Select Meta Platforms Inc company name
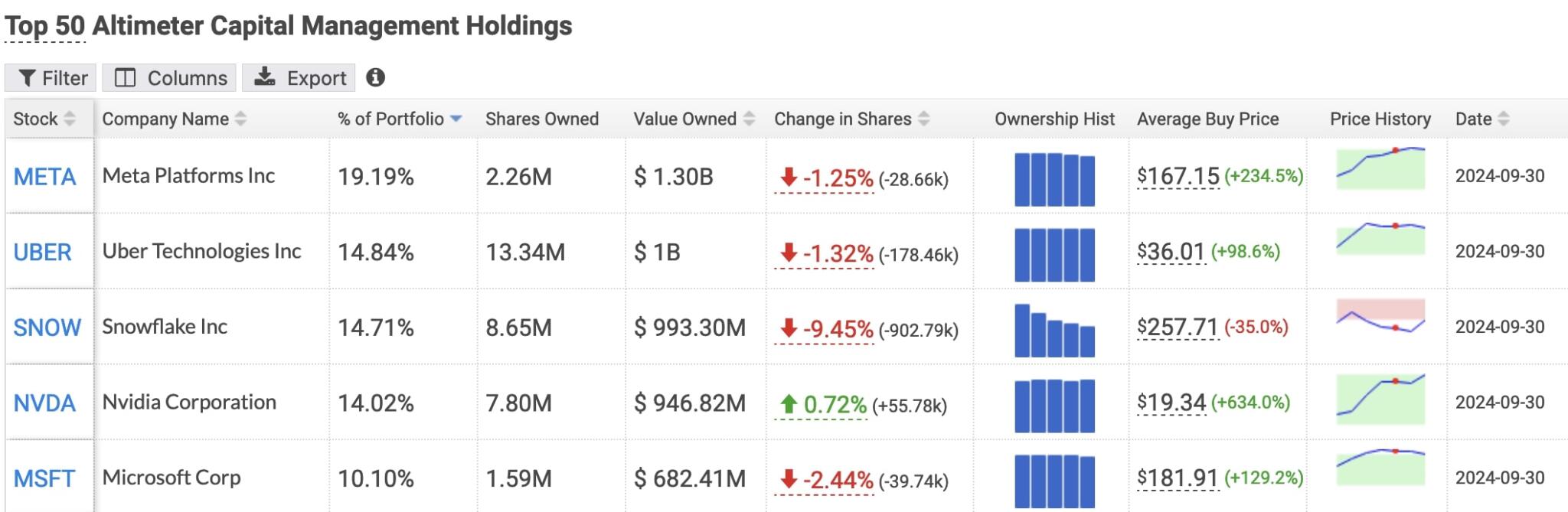Image resolution: width=1568 pixels, height=512 pixels. click(188, 176)
